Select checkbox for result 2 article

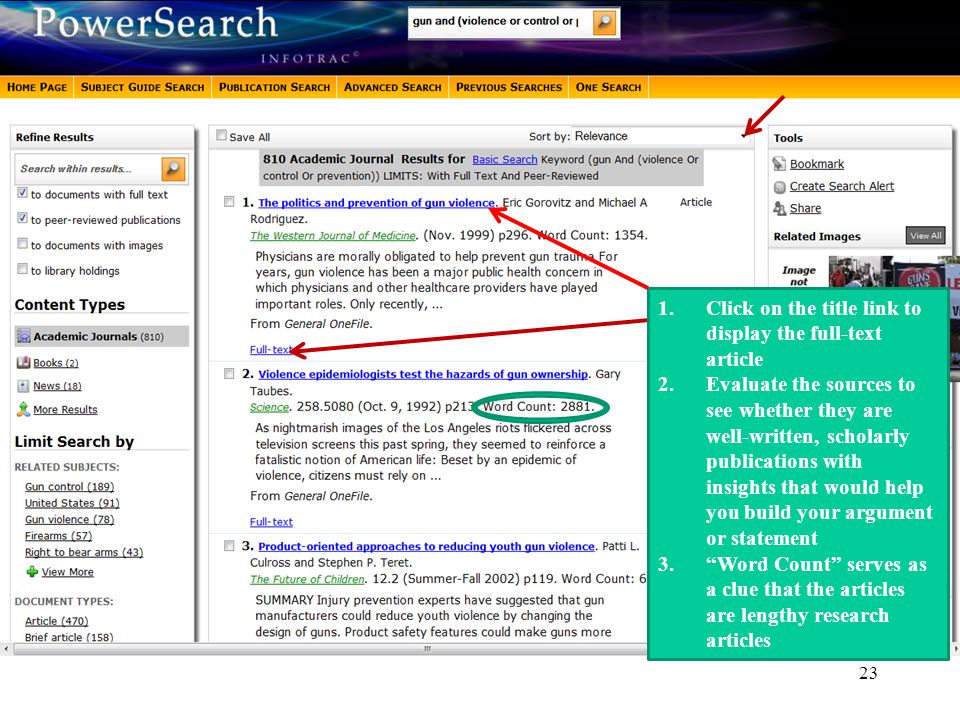pyautogui.click(x=229, y=373)
